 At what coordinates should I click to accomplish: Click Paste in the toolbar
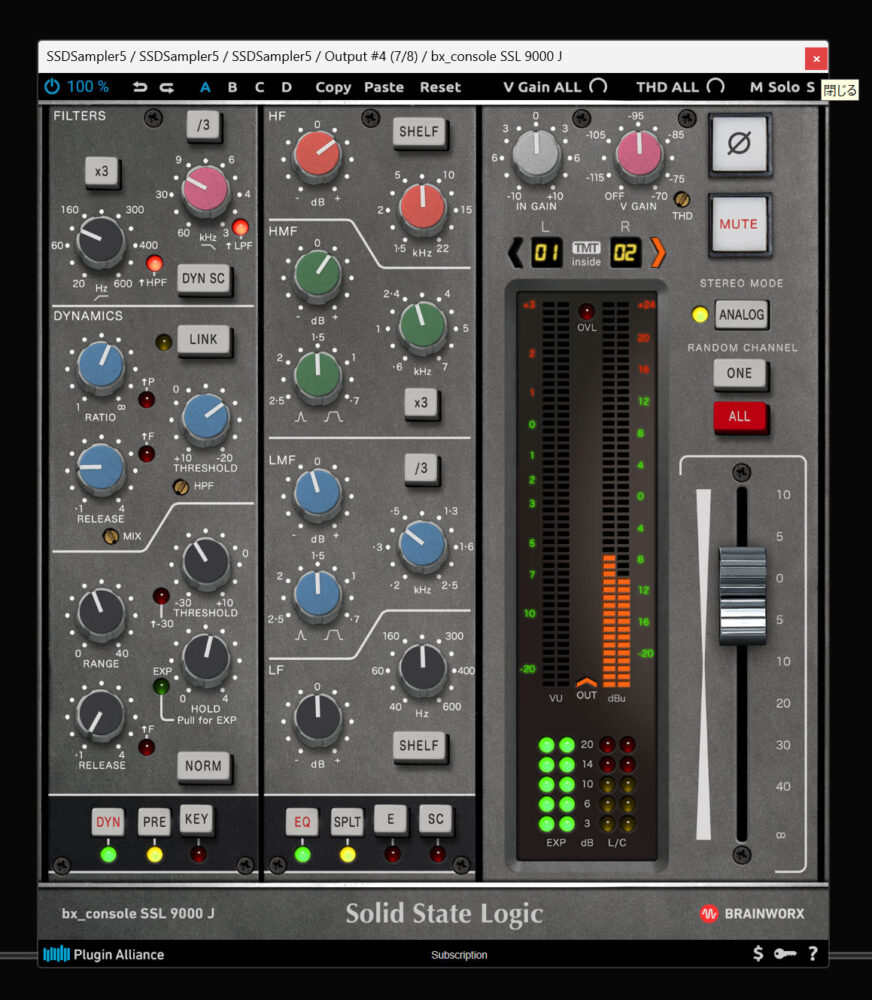point(384,87)
